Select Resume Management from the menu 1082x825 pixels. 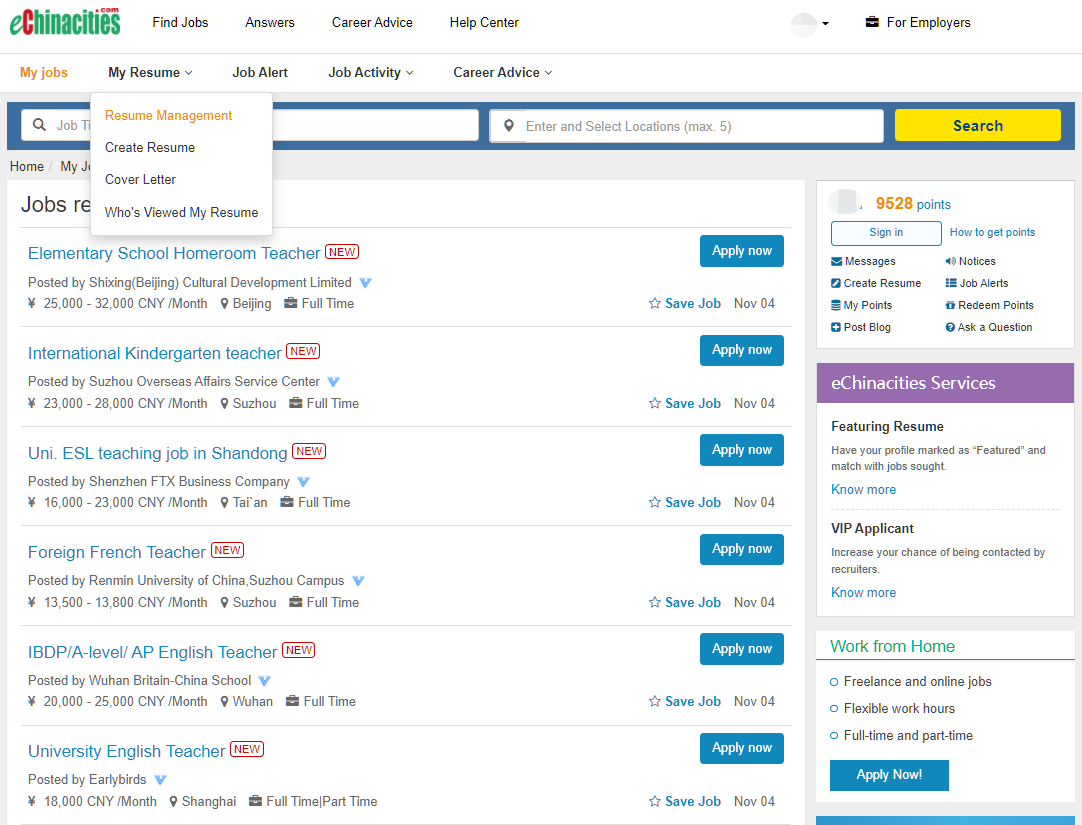168,115
